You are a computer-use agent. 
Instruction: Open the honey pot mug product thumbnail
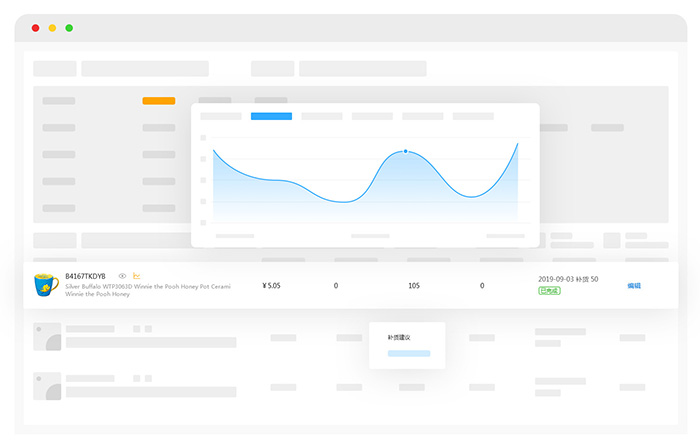tap(45, 285)
